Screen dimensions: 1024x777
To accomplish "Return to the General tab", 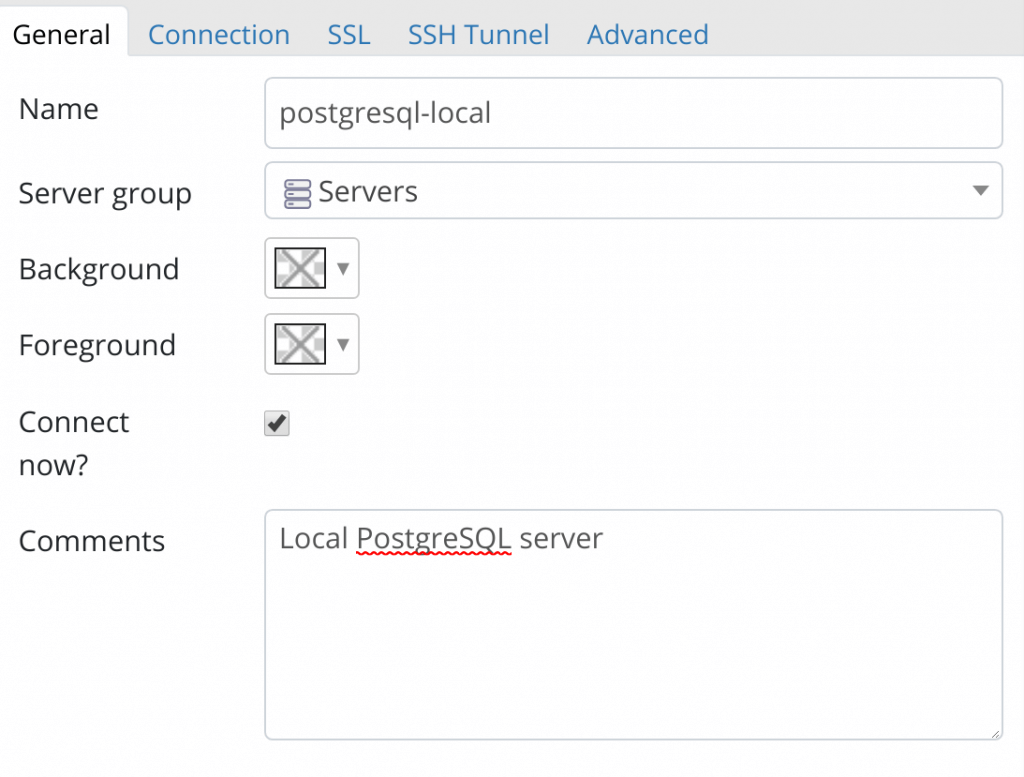I will (x=61, y=34).
